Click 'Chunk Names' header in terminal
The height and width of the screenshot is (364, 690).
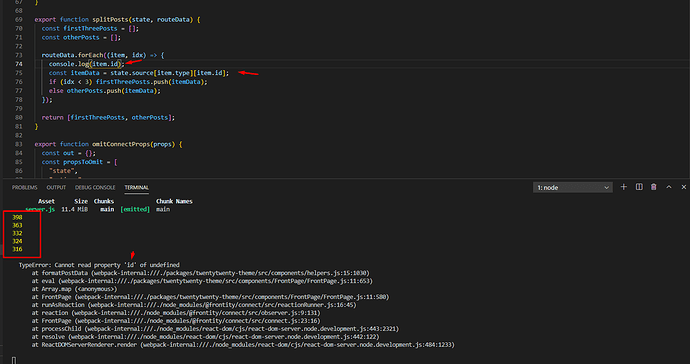(174, 201)
